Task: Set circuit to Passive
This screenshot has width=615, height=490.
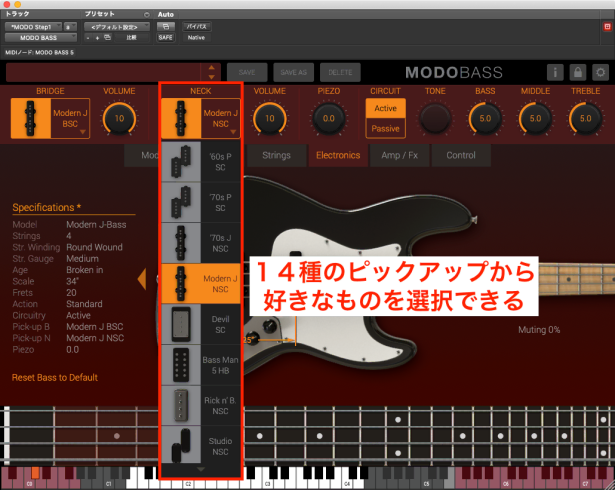Action: 386,128
